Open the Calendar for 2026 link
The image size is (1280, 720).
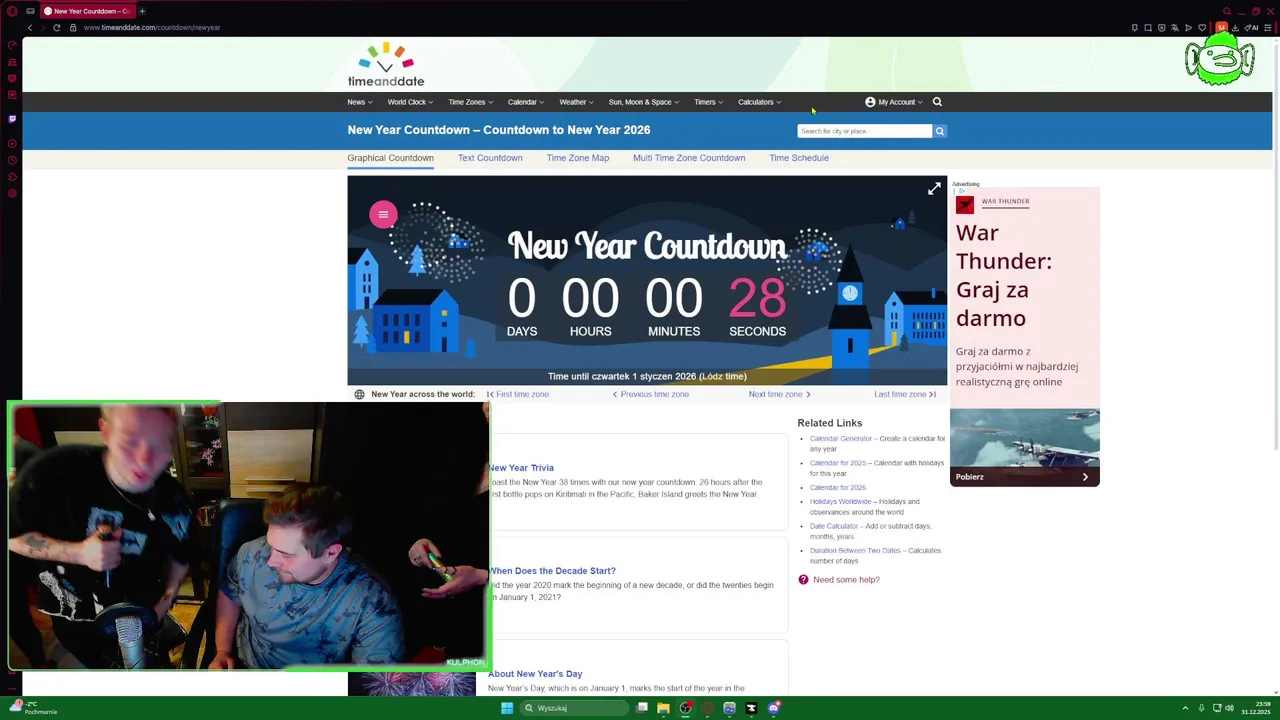[838, 488]
